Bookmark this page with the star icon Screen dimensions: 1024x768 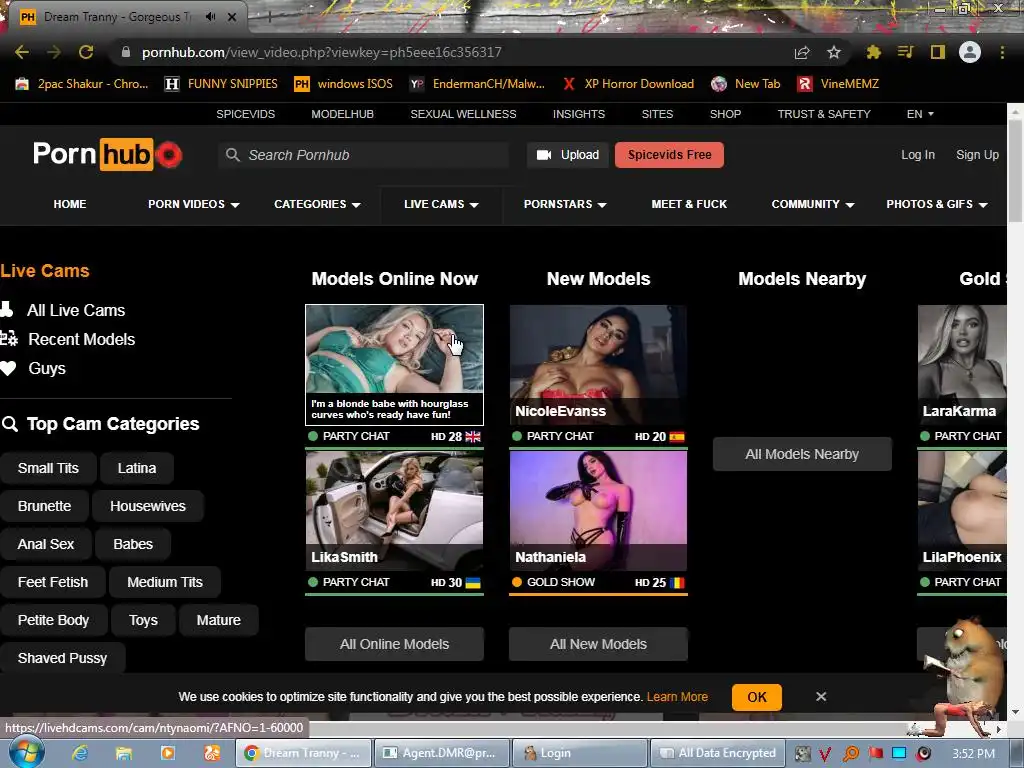pyautogui.click(x=834, y=52)
